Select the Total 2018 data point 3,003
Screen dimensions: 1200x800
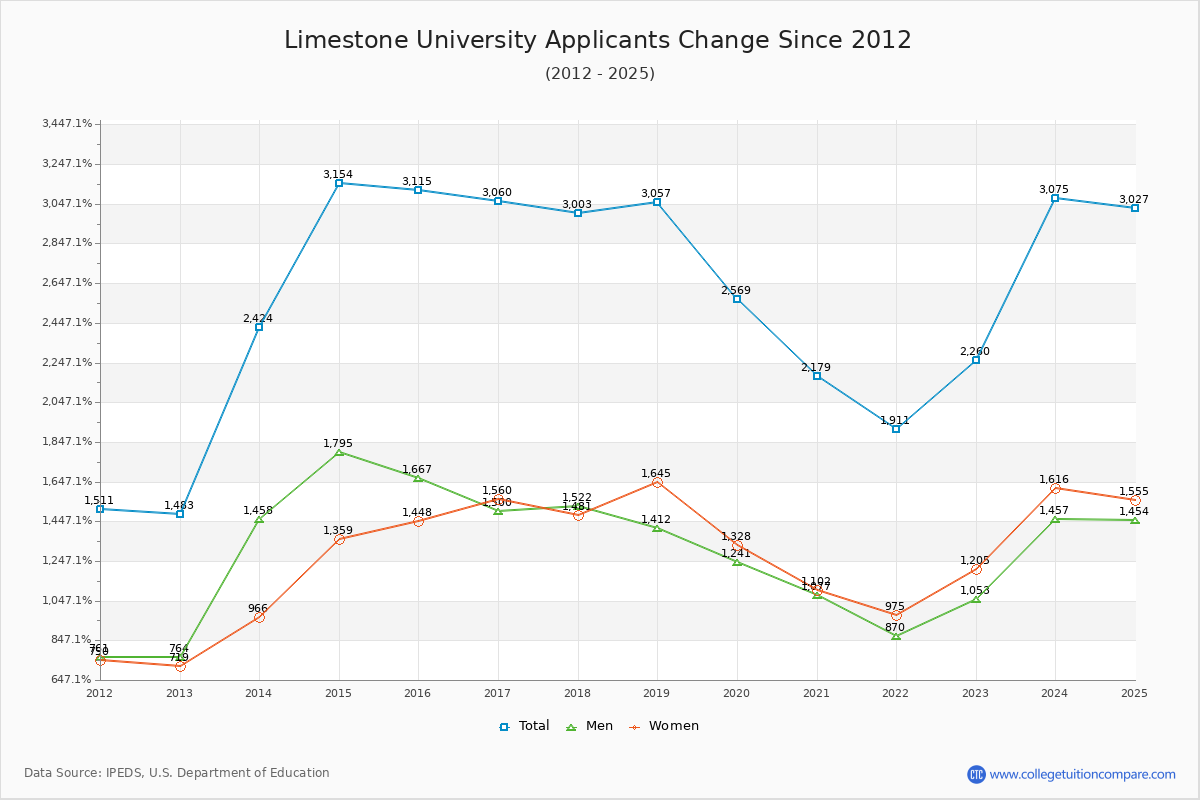tap(578, 213)
